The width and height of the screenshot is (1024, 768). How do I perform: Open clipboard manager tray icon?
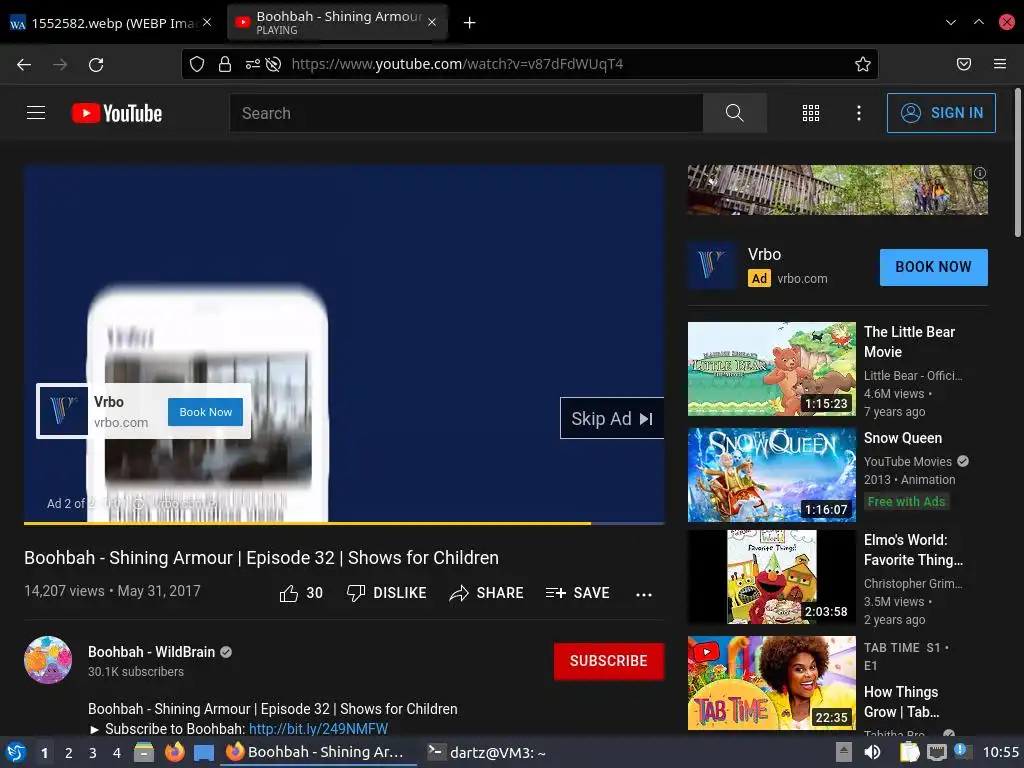[x=909, y=752]
